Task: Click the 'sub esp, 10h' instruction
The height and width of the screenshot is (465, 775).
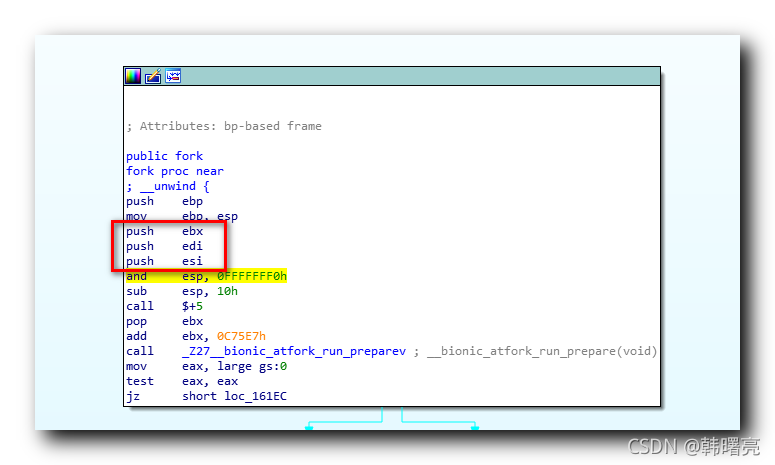Action: (182, 291)
